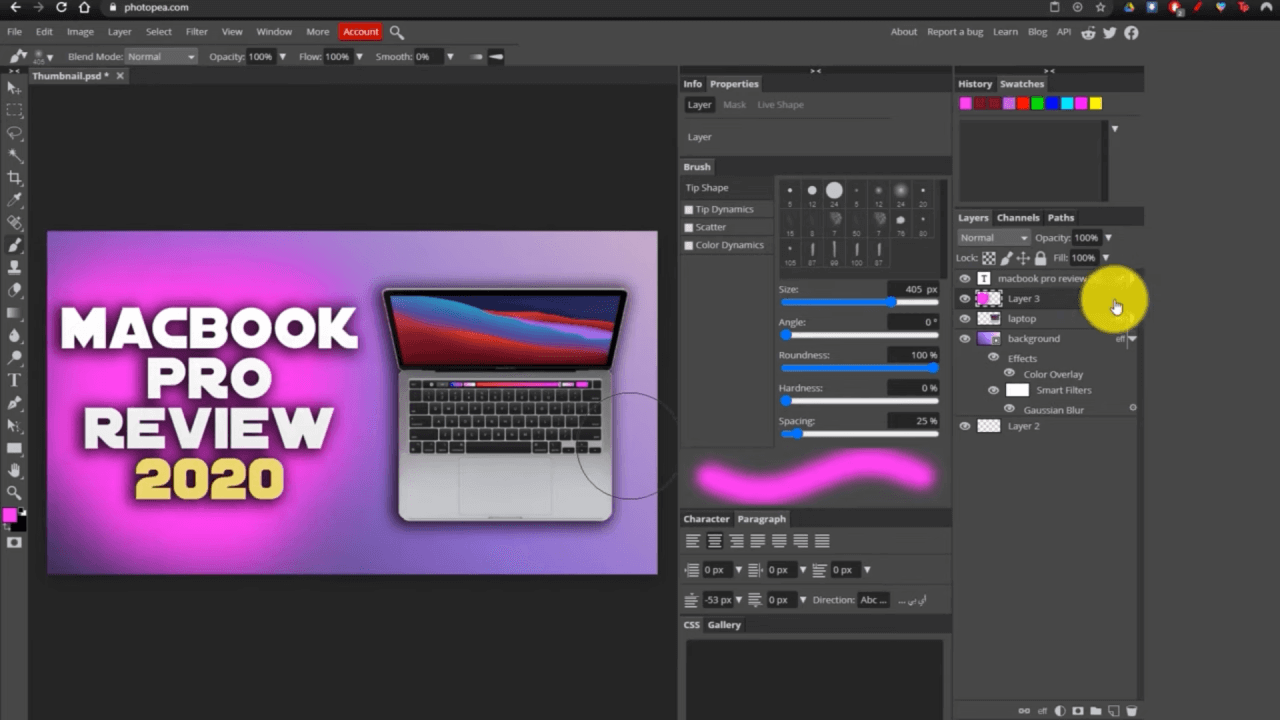1280x720 pixels.
Task: Toggle Quick Mask mode icon
Action: (14, 542)
